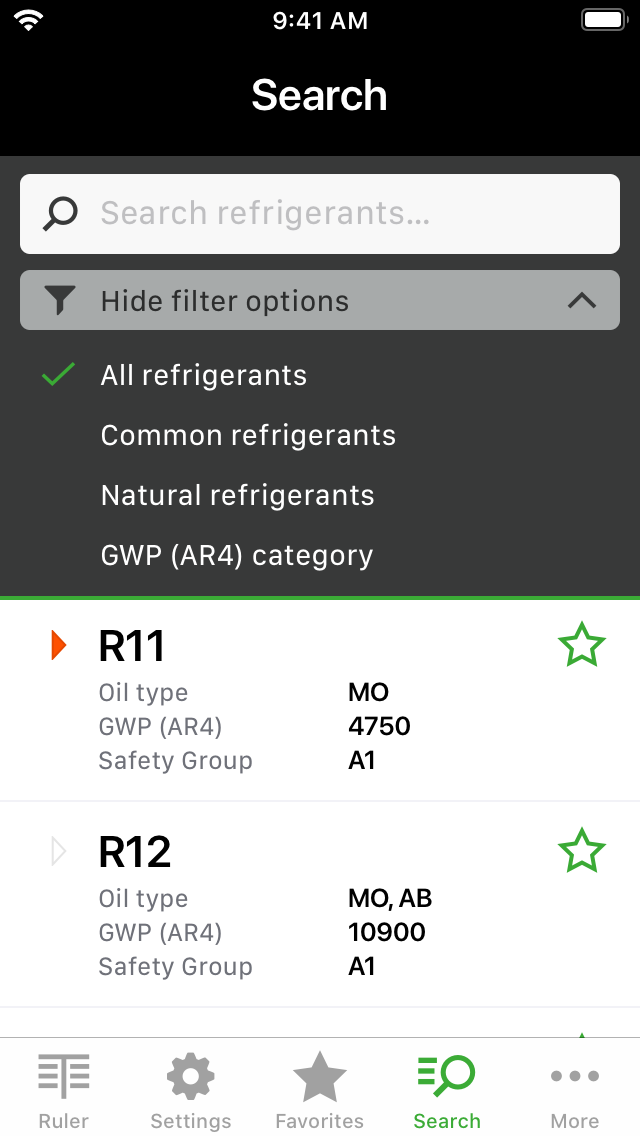Collapse filter options with the chevron arrow
The height and width of the screenshot is (1136, 640).
[x=581, y=301]
